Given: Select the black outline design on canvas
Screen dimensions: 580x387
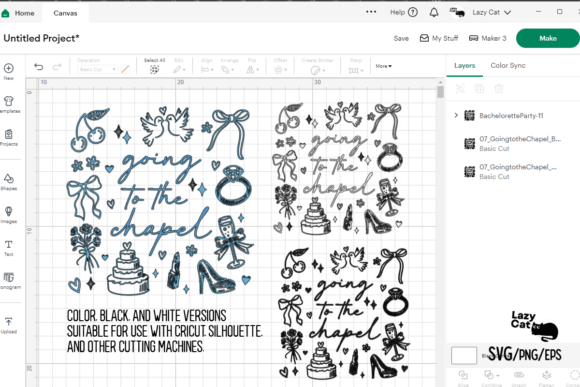Looking at the screenshot, I should click(338, 168).
